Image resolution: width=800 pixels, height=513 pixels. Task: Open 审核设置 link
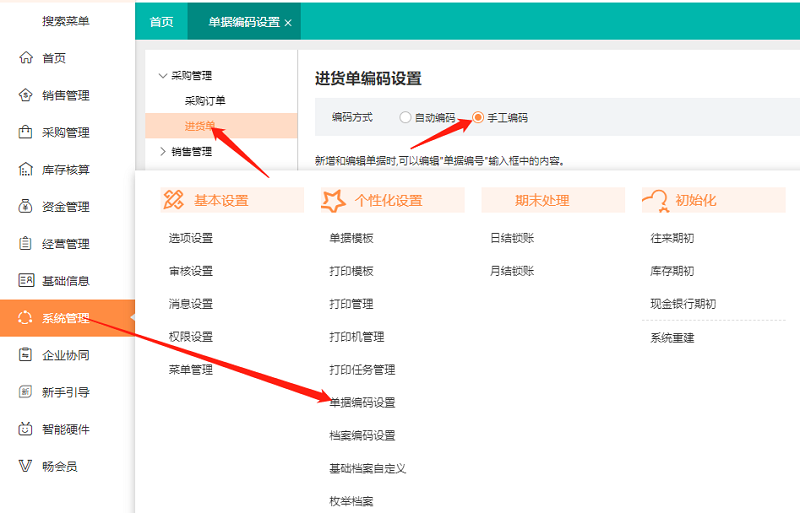[191, 271]
